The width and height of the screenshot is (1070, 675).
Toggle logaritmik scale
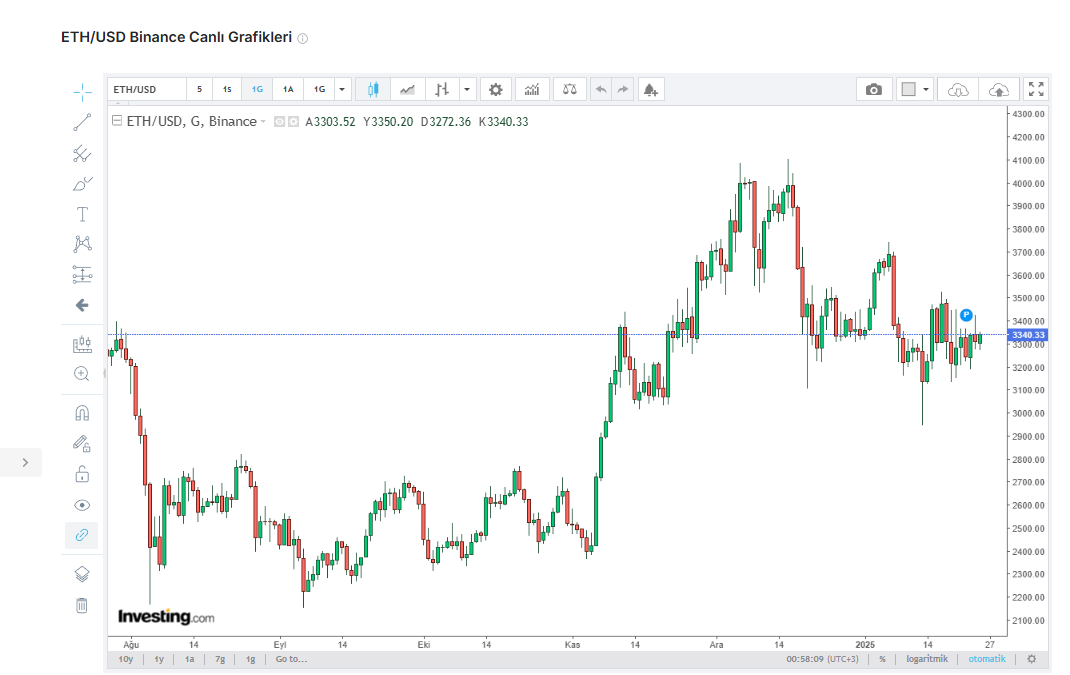(x=927, y=659)
